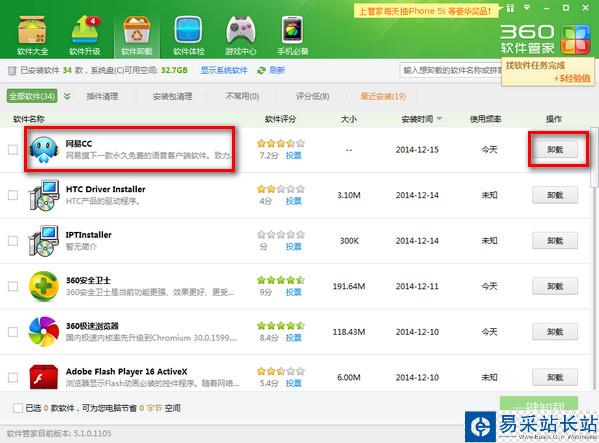Switch to 全部软件(34) tab
This screenshot has height=443, width=599.
[x=32, y=96]
